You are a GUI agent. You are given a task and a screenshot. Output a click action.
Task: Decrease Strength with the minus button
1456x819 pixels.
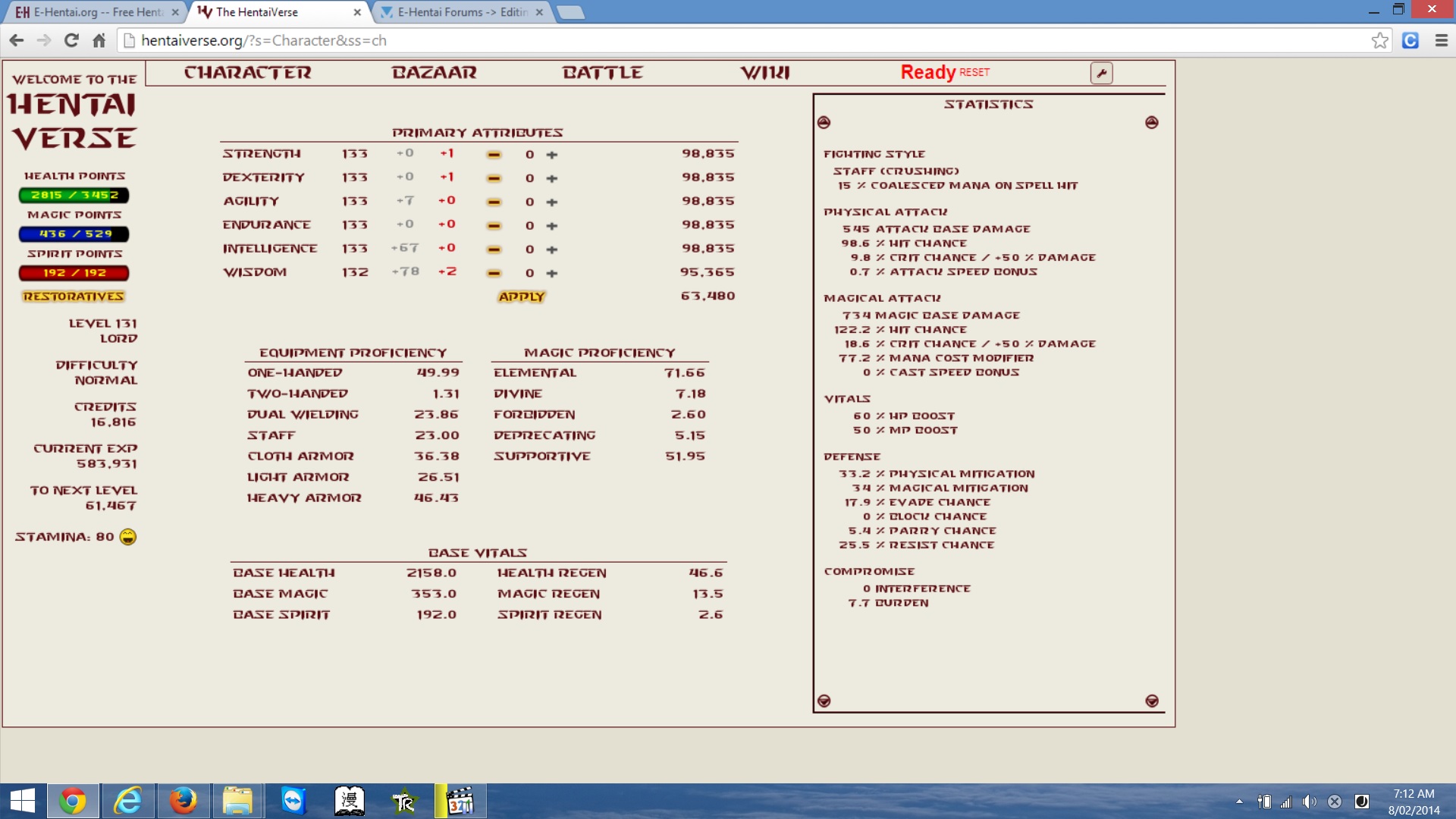click(494, 155)
